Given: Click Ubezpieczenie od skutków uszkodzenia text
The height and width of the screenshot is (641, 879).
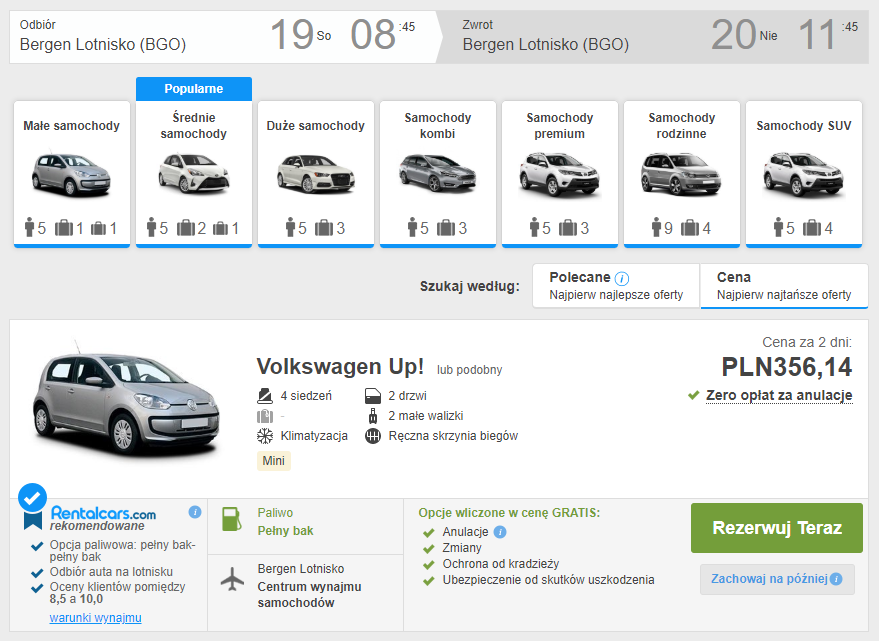Looking at the screenshot, I should click(x=548, y=580).
